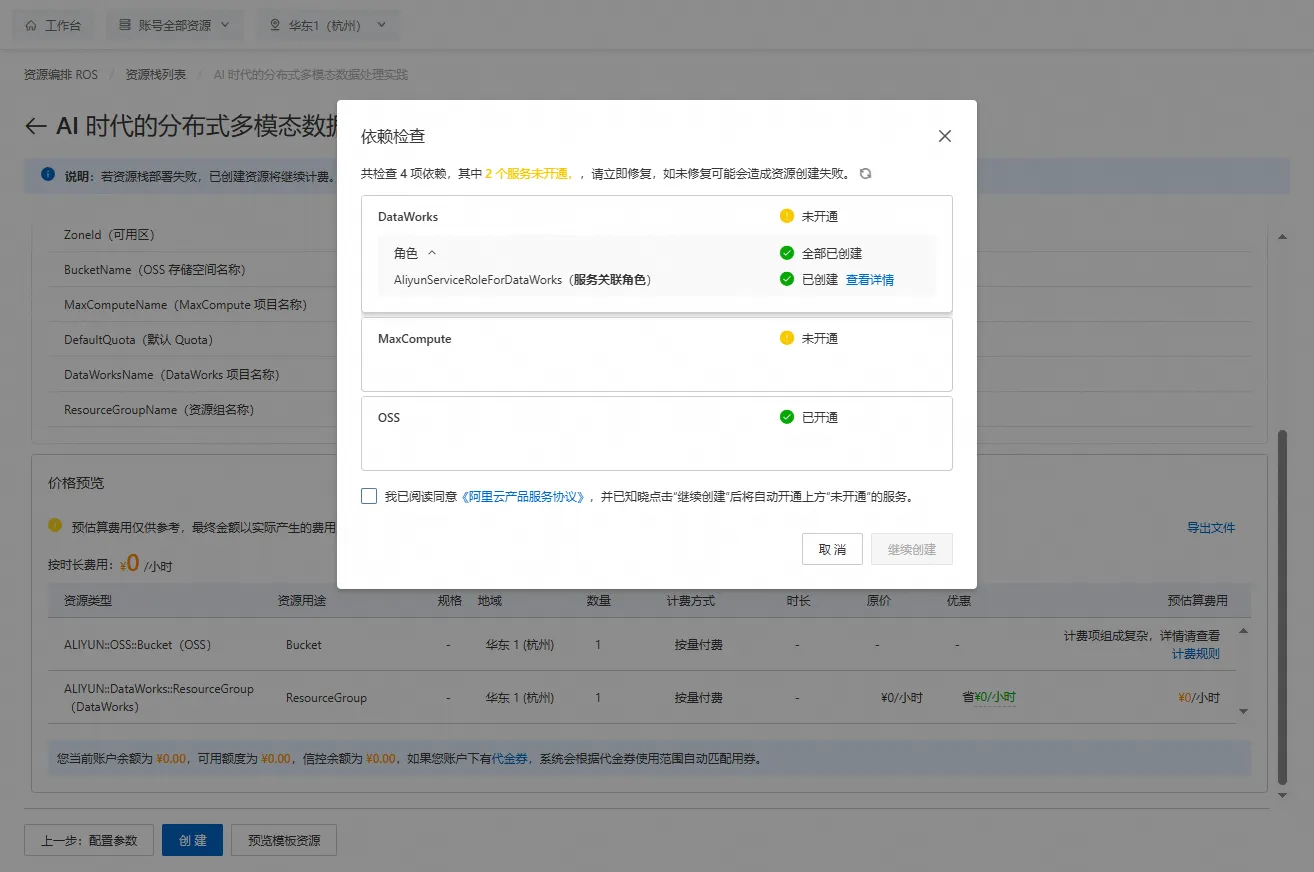
Task: Click the back arrow beside page title
Action: pos(35,126)
